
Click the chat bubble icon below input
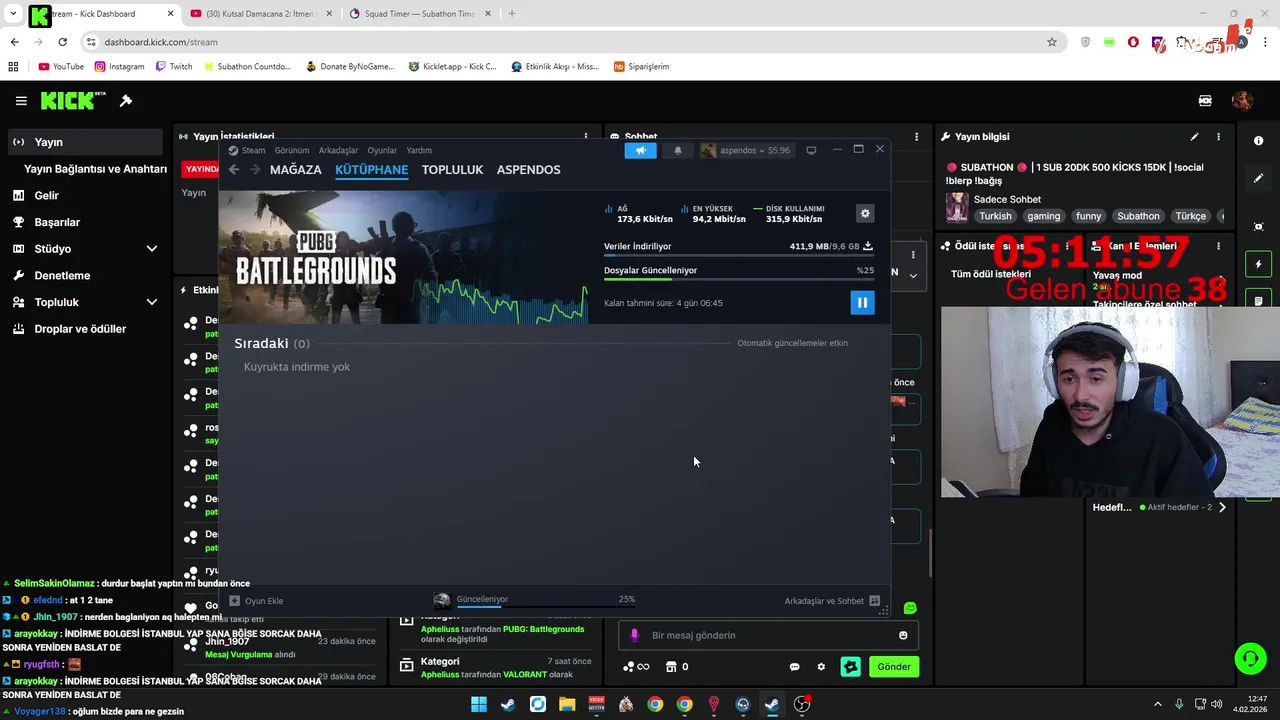pyautogui.click(x=794, y=667)
